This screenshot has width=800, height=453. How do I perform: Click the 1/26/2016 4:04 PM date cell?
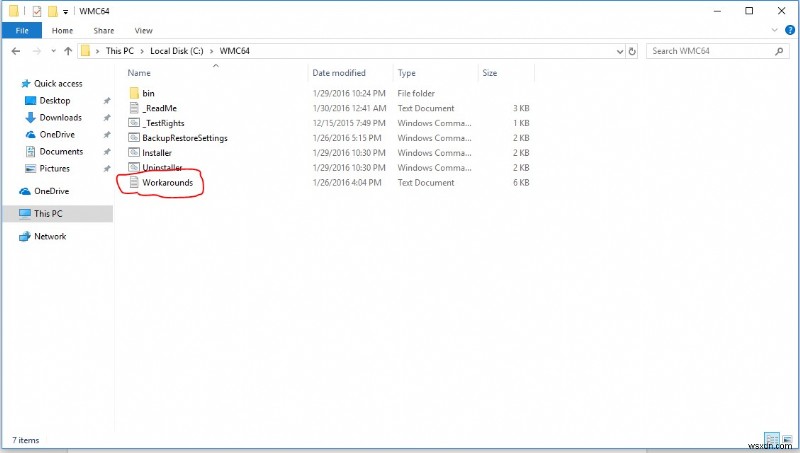pos(346,182)
